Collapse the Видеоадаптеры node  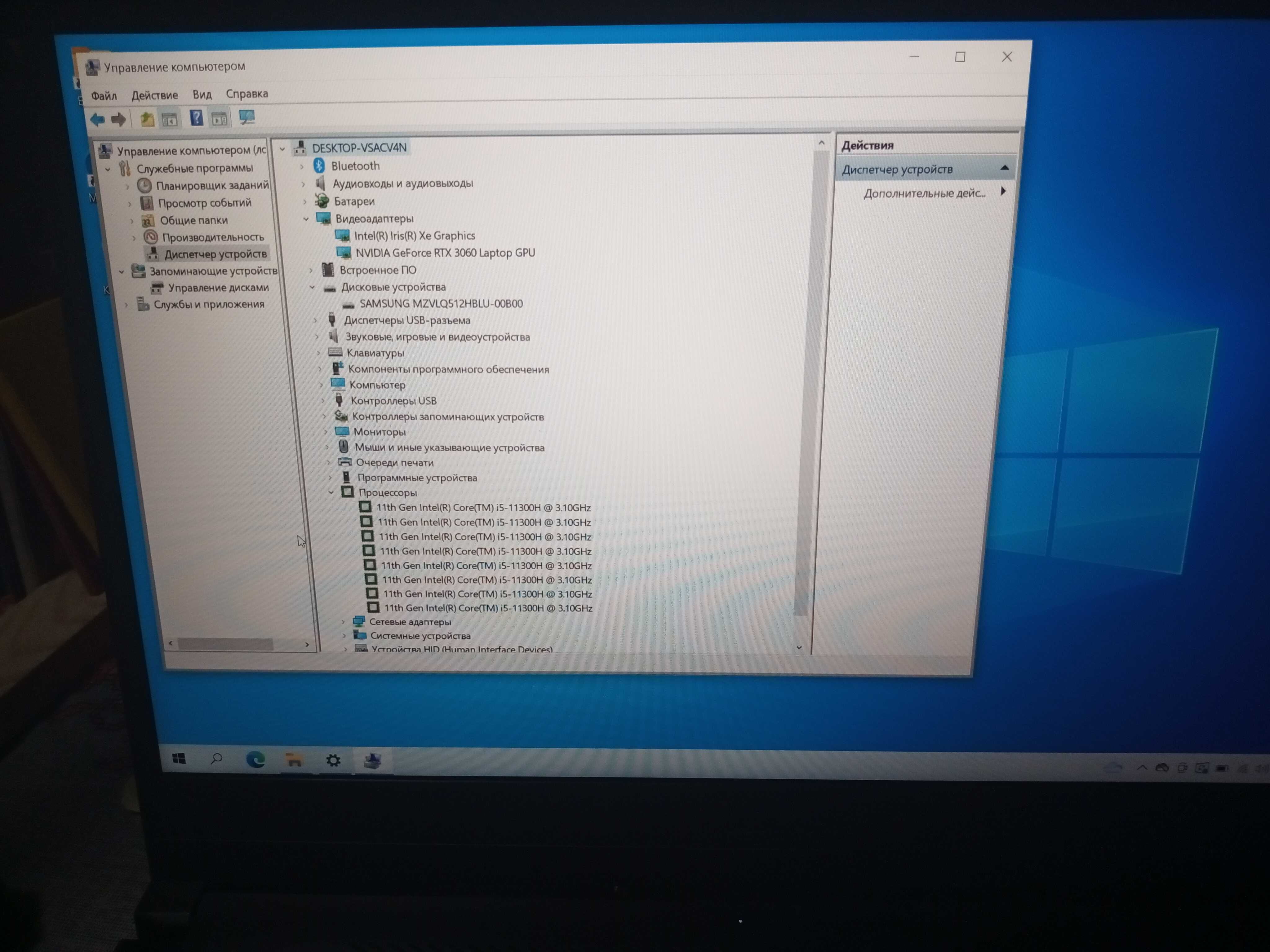[x=306, y=219]
